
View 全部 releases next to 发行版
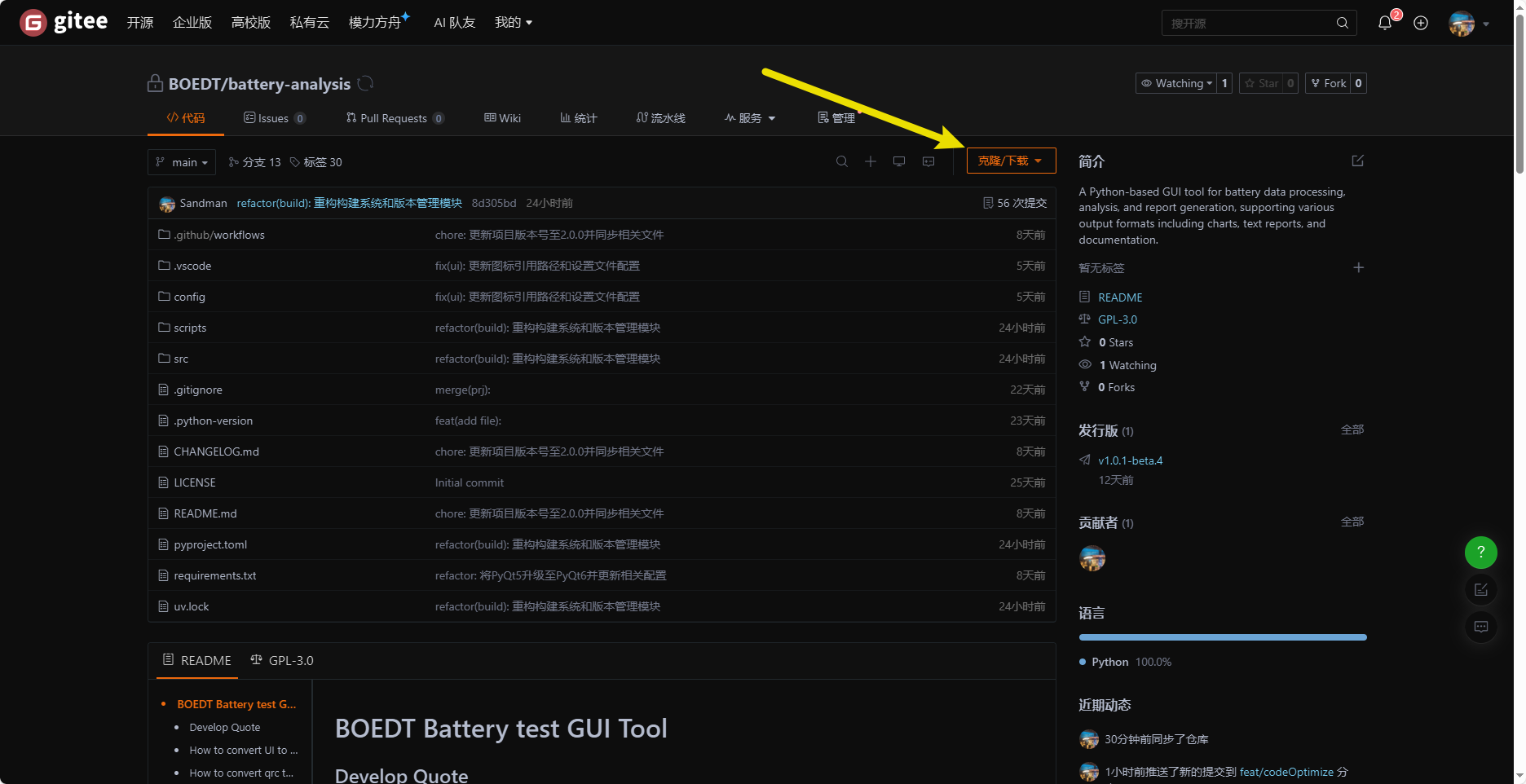[x=1352, y=429]
